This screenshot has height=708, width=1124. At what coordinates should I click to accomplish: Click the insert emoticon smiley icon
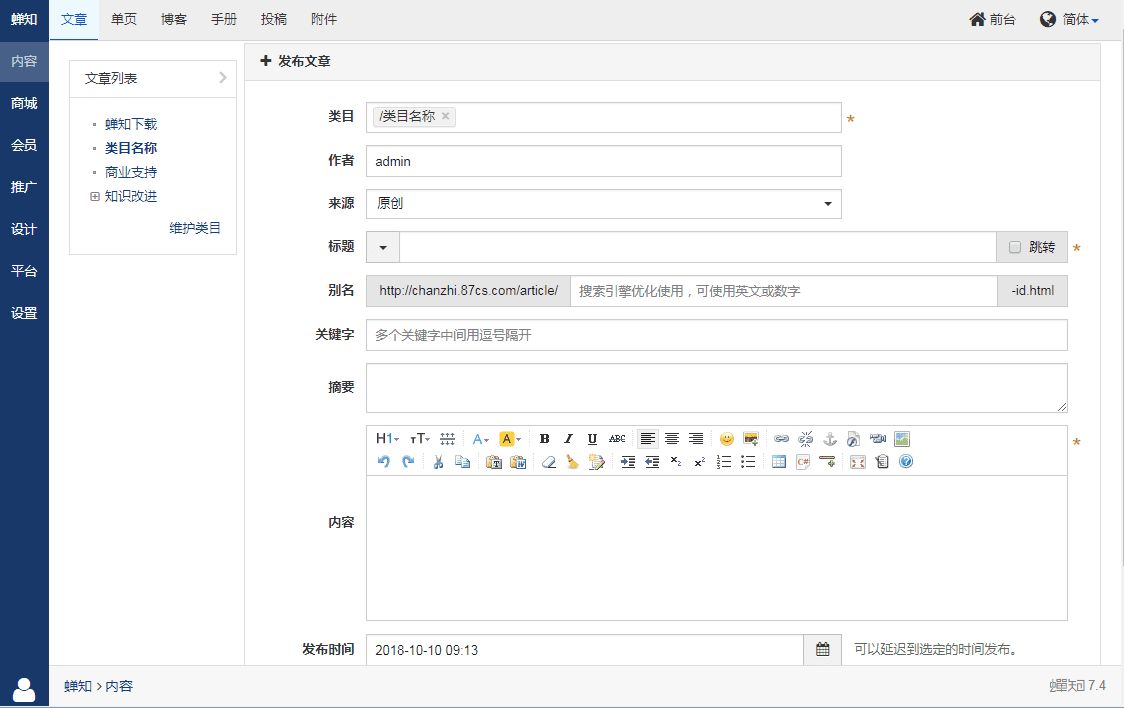(727, 439)
